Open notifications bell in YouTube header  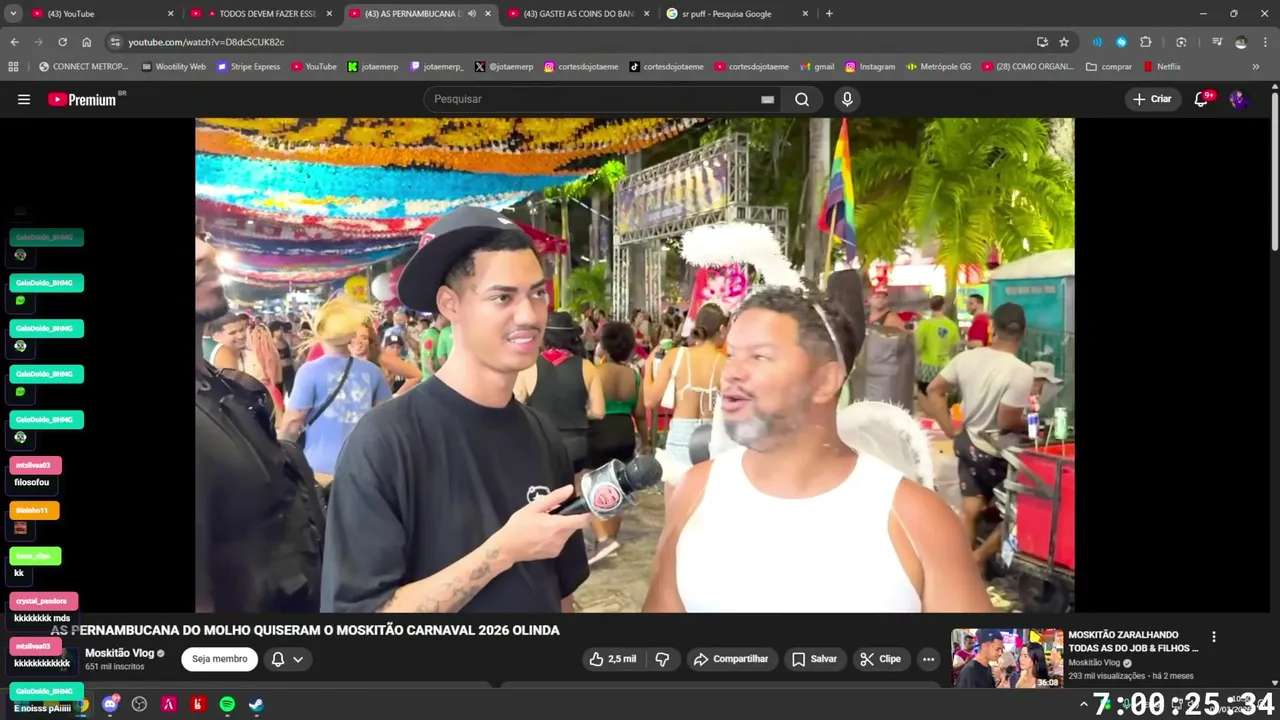point(1201,99)
